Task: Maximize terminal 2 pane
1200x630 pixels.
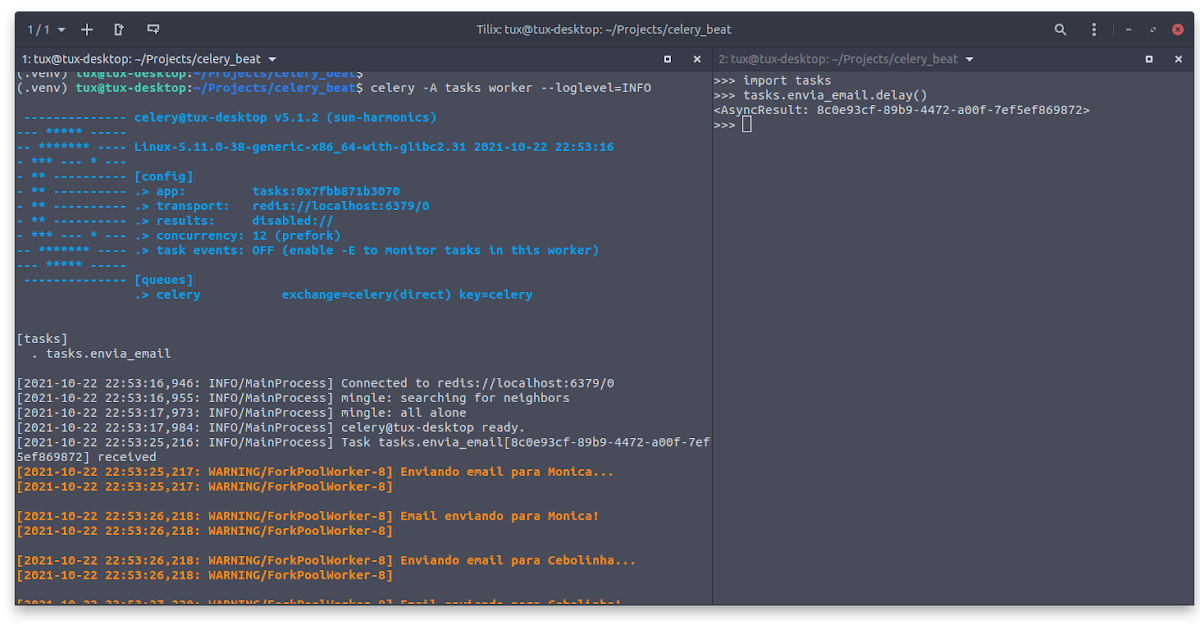Action: pos(1149,59)
